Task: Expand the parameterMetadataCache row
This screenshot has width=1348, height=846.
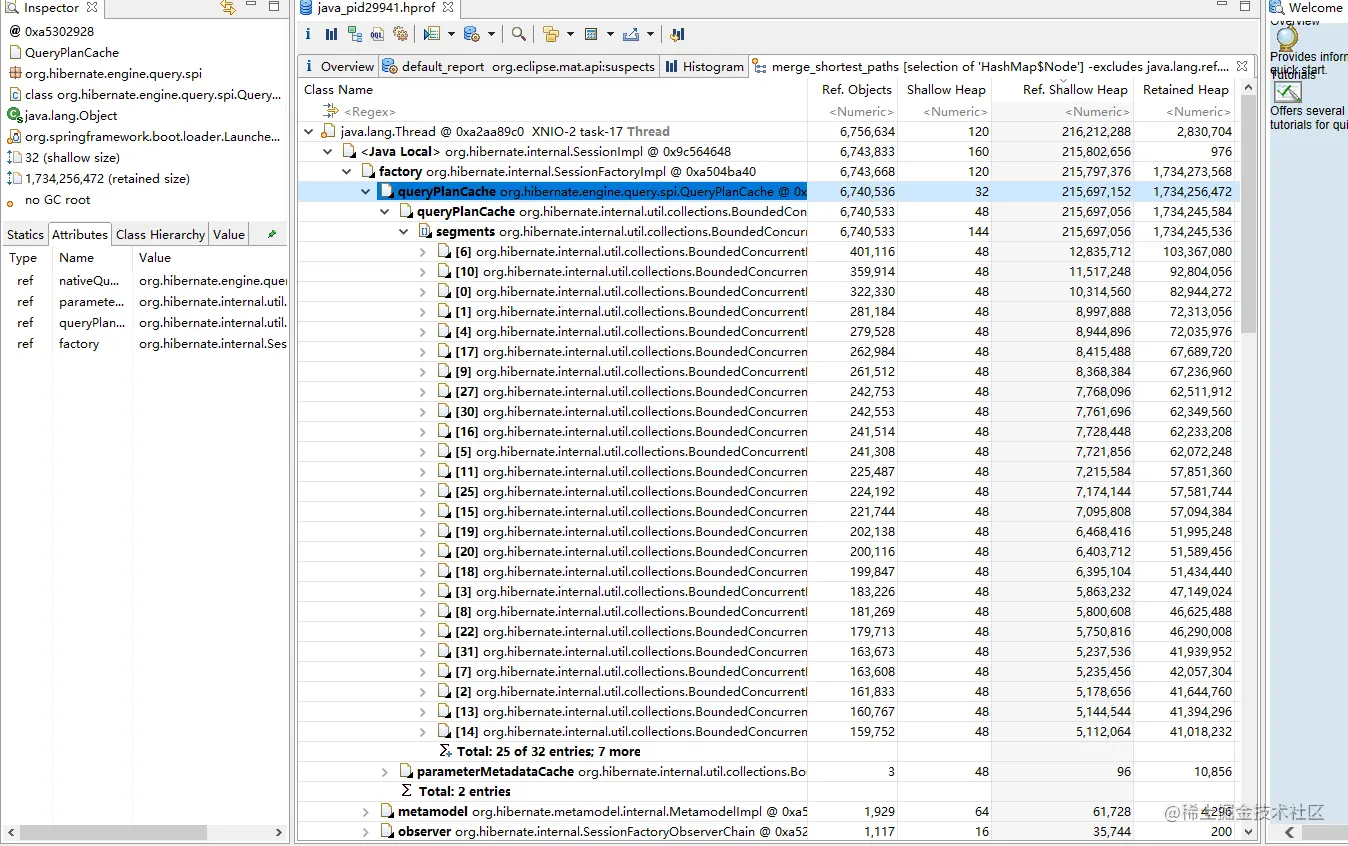Action: click(x=385, y=771)
